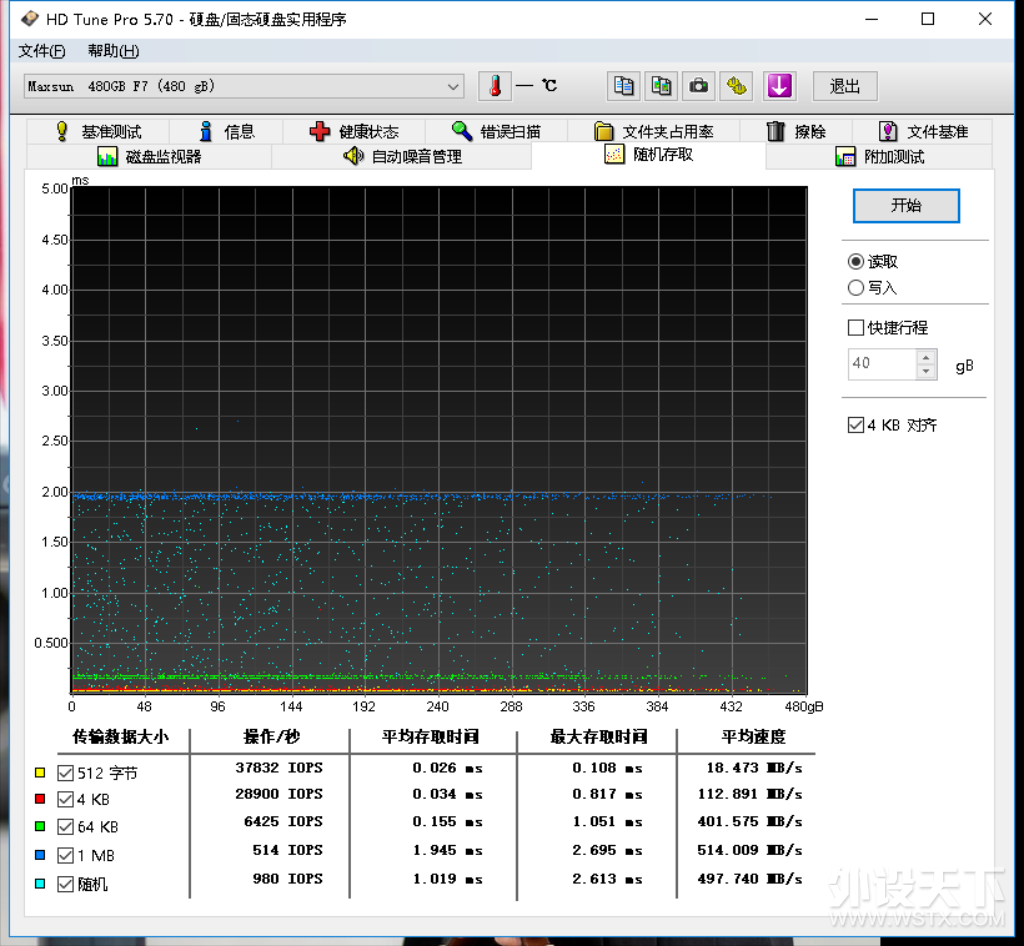The width and height of the screenshot is (1024, 946).
Task: Click the 退出 exit button
Action: click(844, 86)
